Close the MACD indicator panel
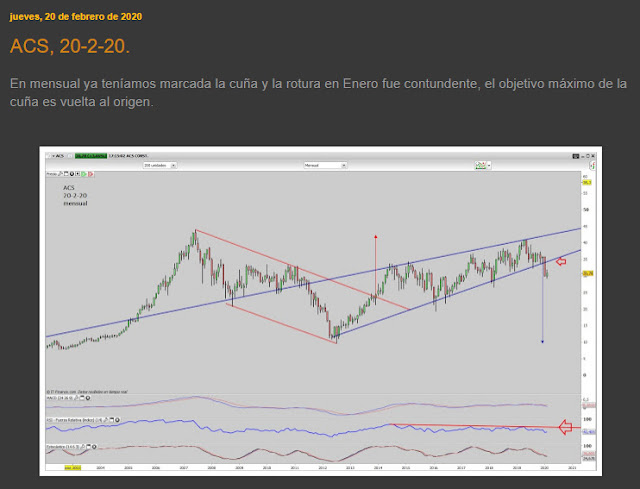 coord(88,398)
